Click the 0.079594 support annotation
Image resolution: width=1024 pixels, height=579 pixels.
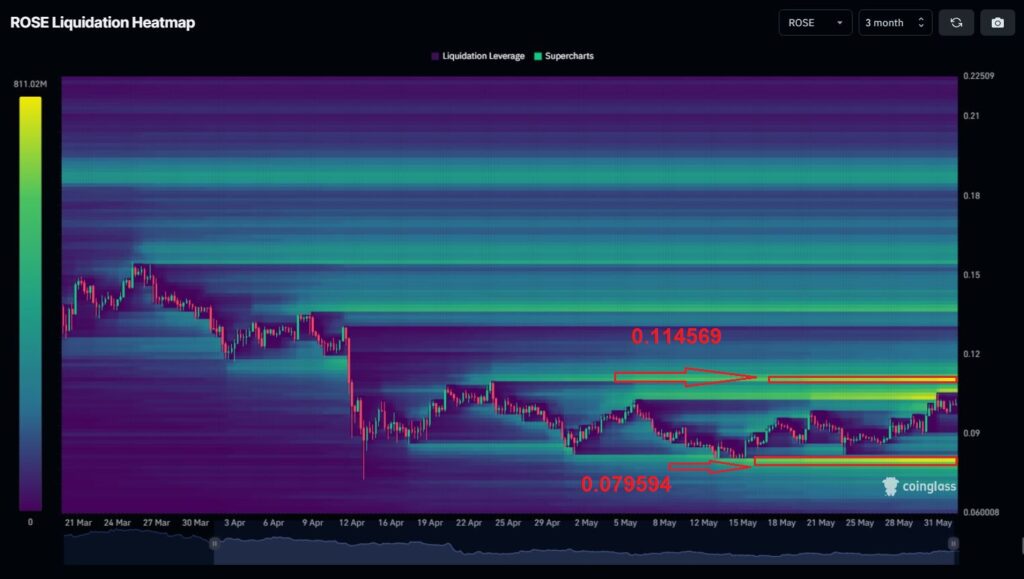626,485
